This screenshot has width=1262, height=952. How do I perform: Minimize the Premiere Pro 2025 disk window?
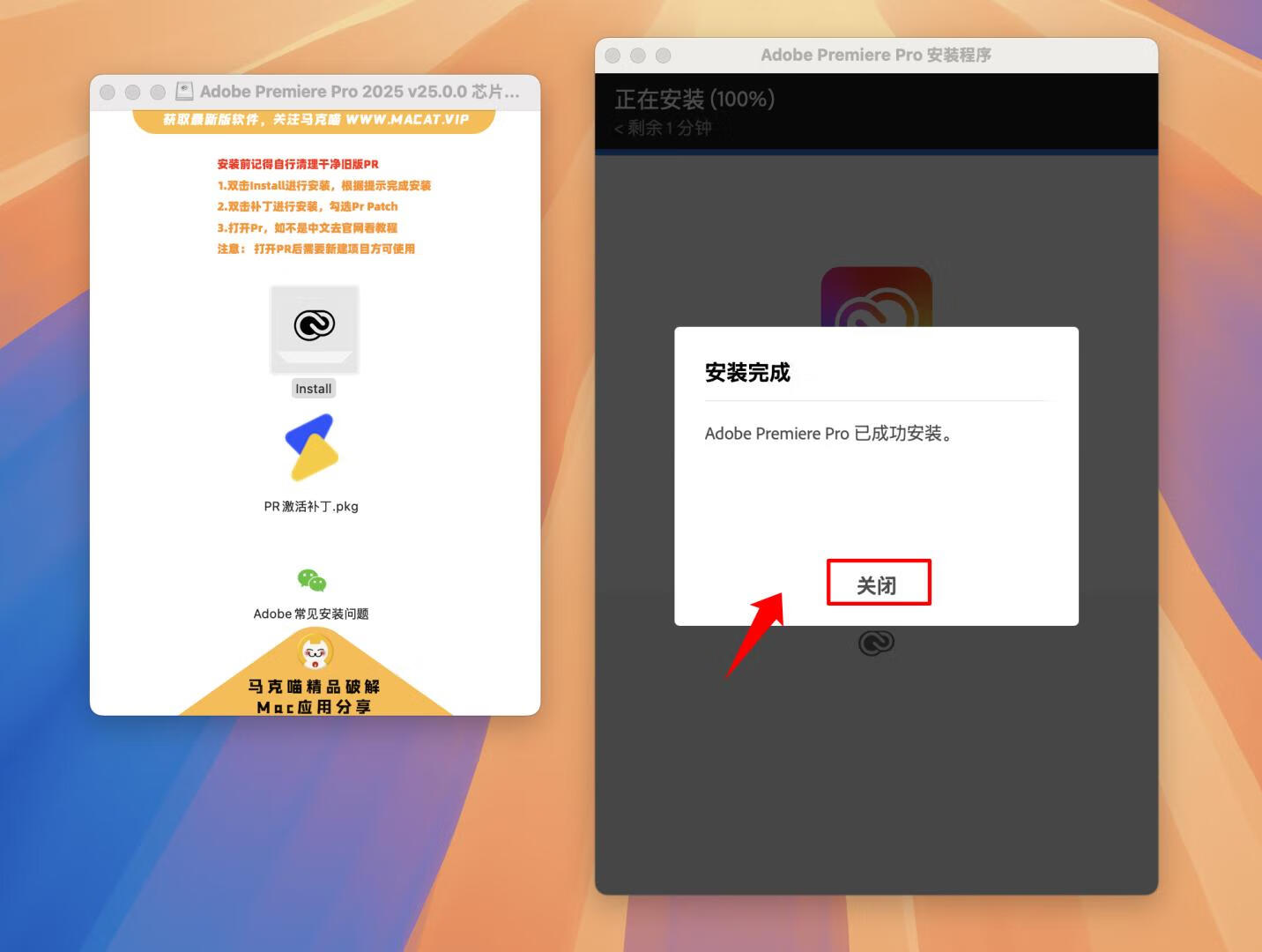click(x=133, y=92)
